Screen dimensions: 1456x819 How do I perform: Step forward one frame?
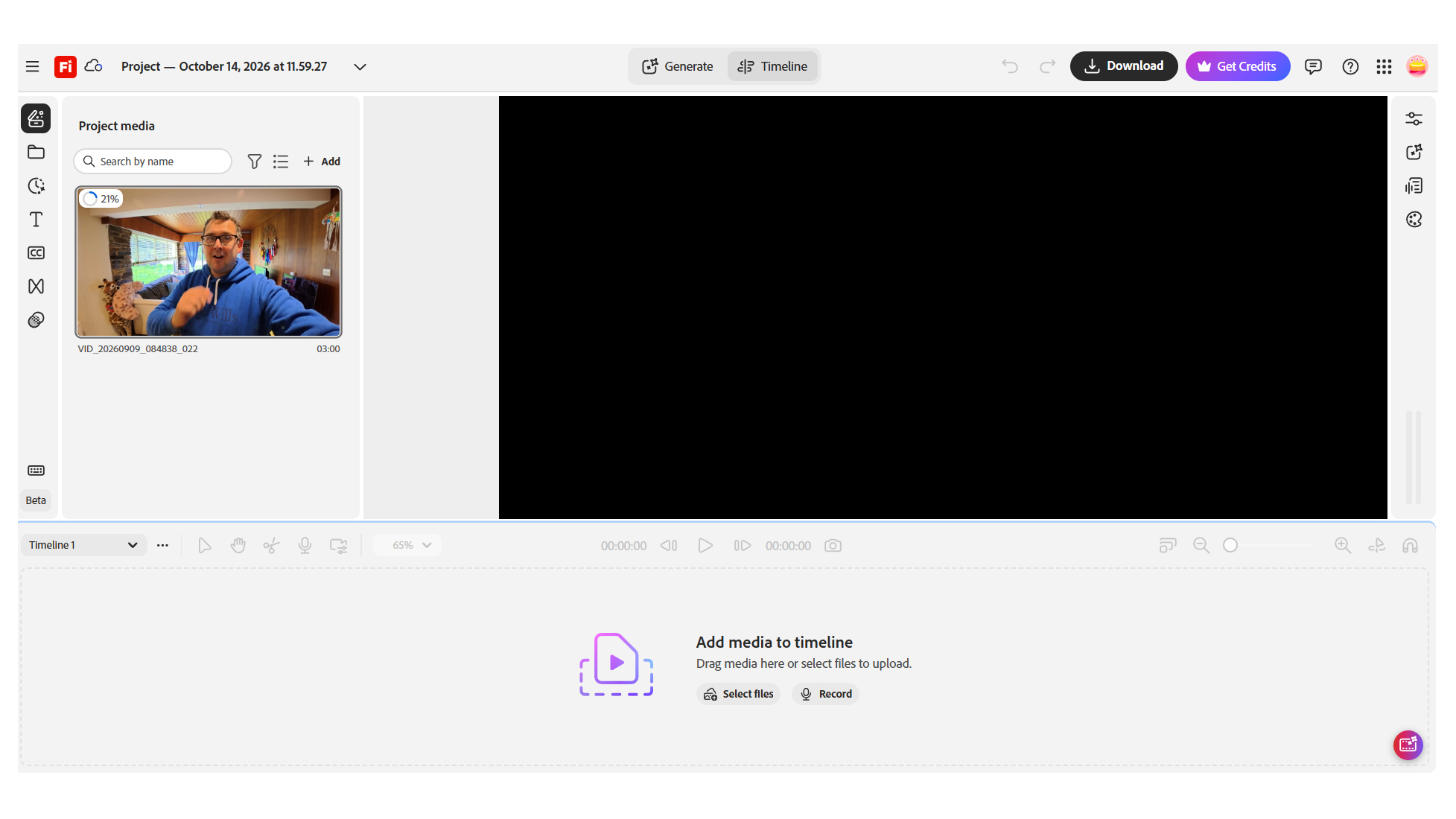pyautogui.click(x=742, y=546)
